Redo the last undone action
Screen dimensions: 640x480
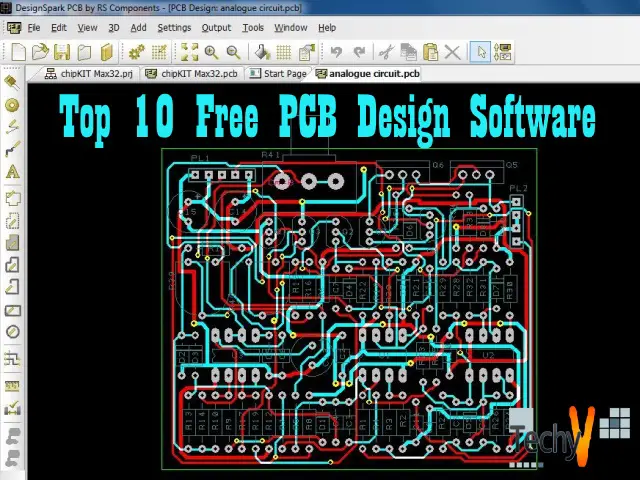pos(359,52)
